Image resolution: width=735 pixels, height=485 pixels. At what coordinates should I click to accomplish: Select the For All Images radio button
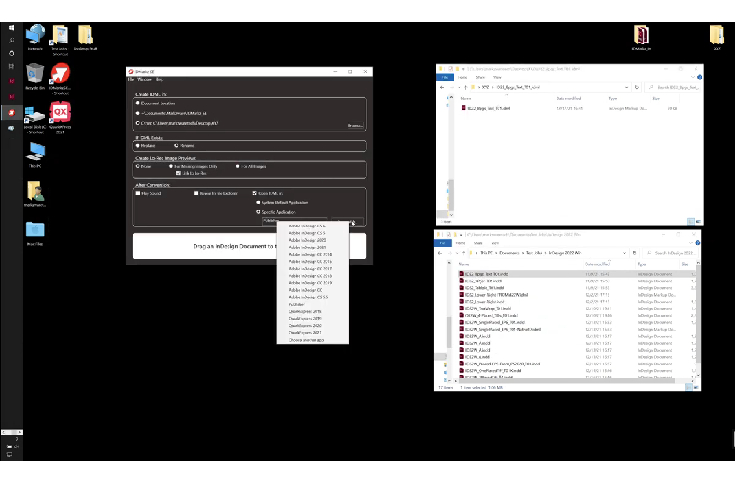click(238, 166)
